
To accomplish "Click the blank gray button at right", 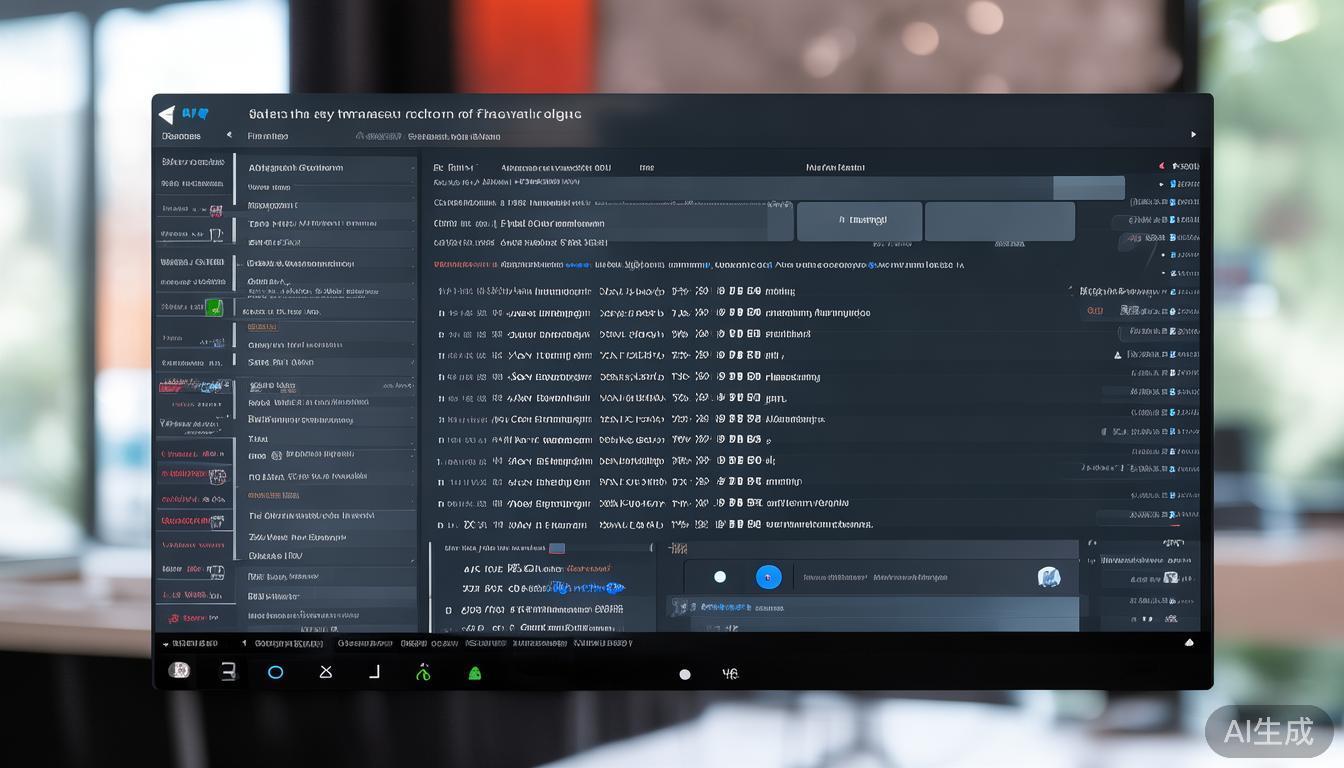I will 999,221.
